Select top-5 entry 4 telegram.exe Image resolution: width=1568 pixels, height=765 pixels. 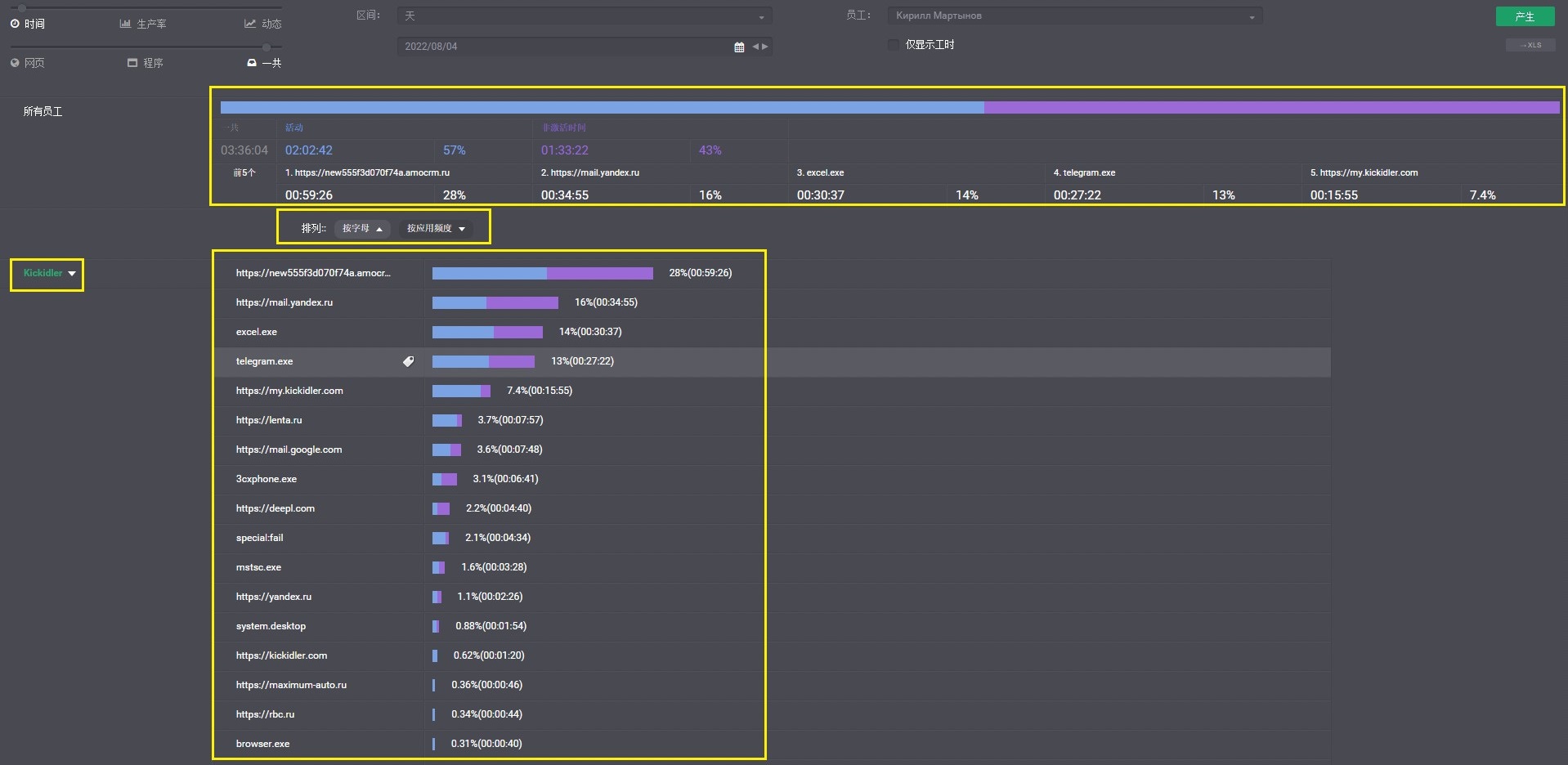[1084, 172]
